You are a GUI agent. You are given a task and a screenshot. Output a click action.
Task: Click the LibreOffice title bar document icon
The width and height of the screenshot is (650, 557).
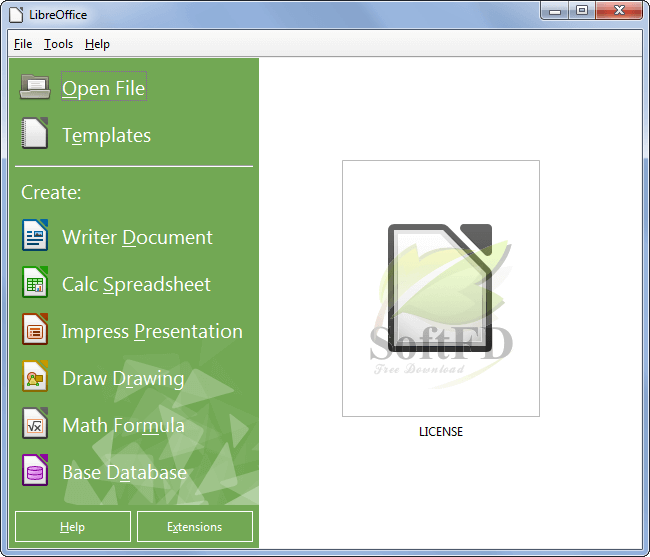(16, 15)
